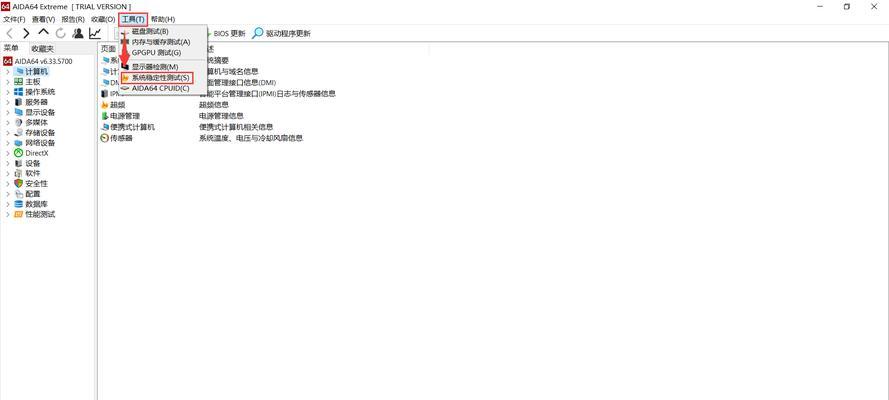Switch to the 收藏夹 tab
Image resolution: width=889 pixels, height=400 pixels.
[x=43, y=49]
